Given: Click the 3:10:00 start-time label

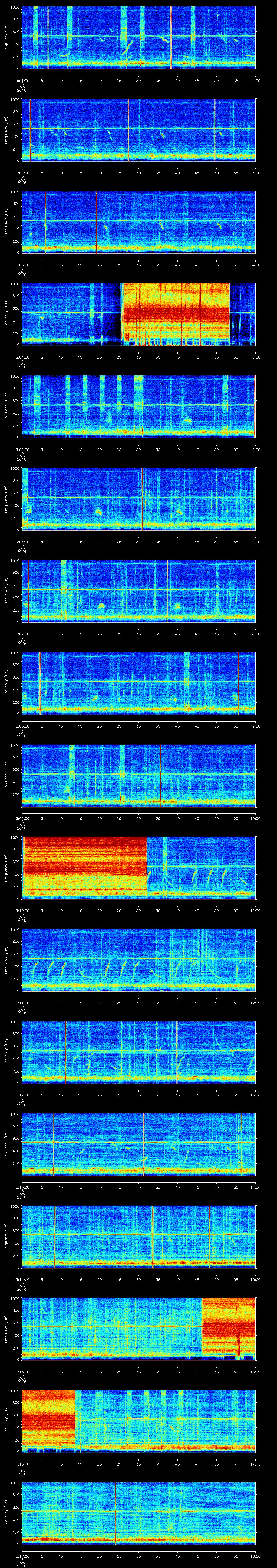Looking at the screenshot, I should (x=22, y=910).
